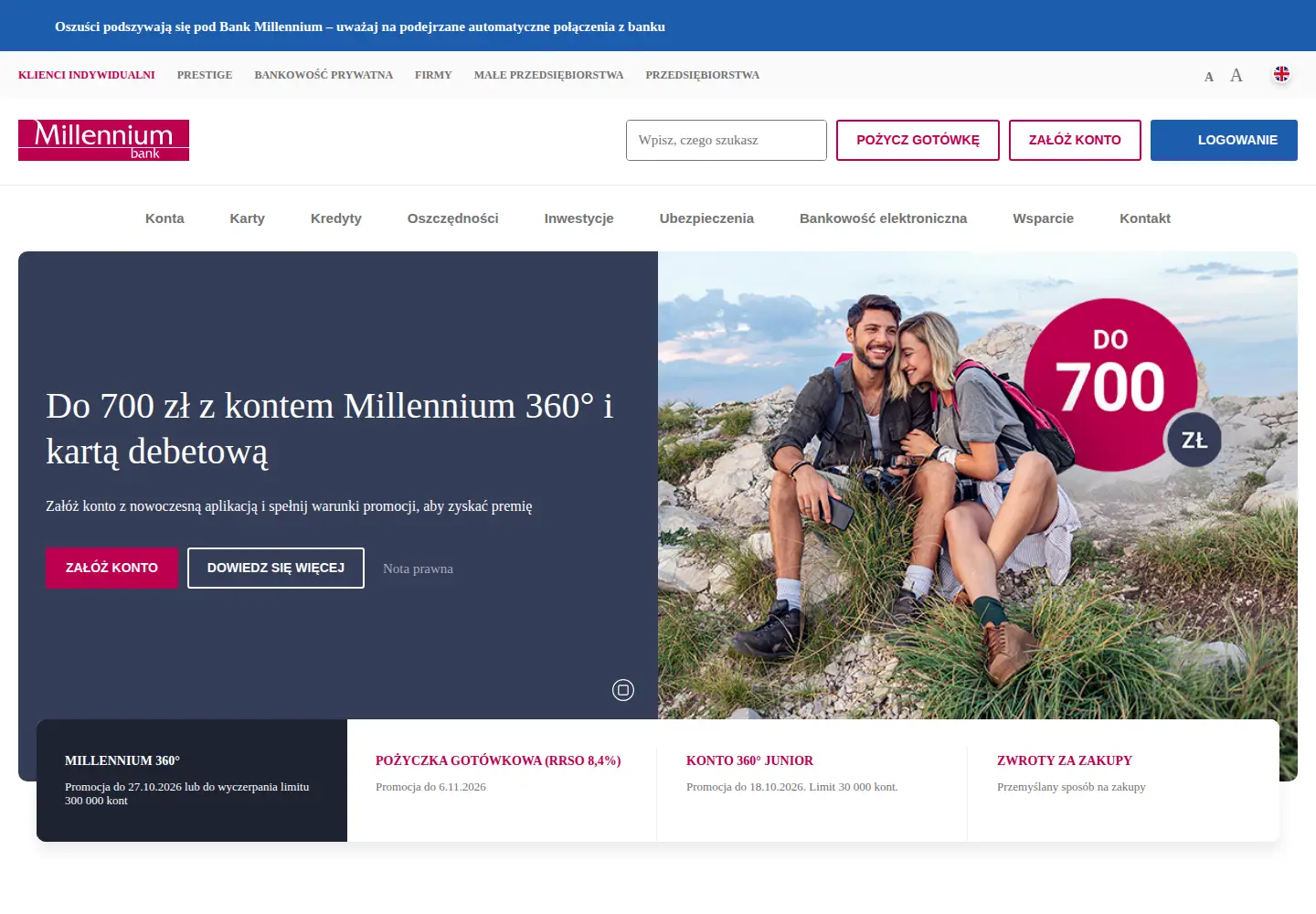Open the Logowanie login button
1316x914 pixels.
point(1224,140)
